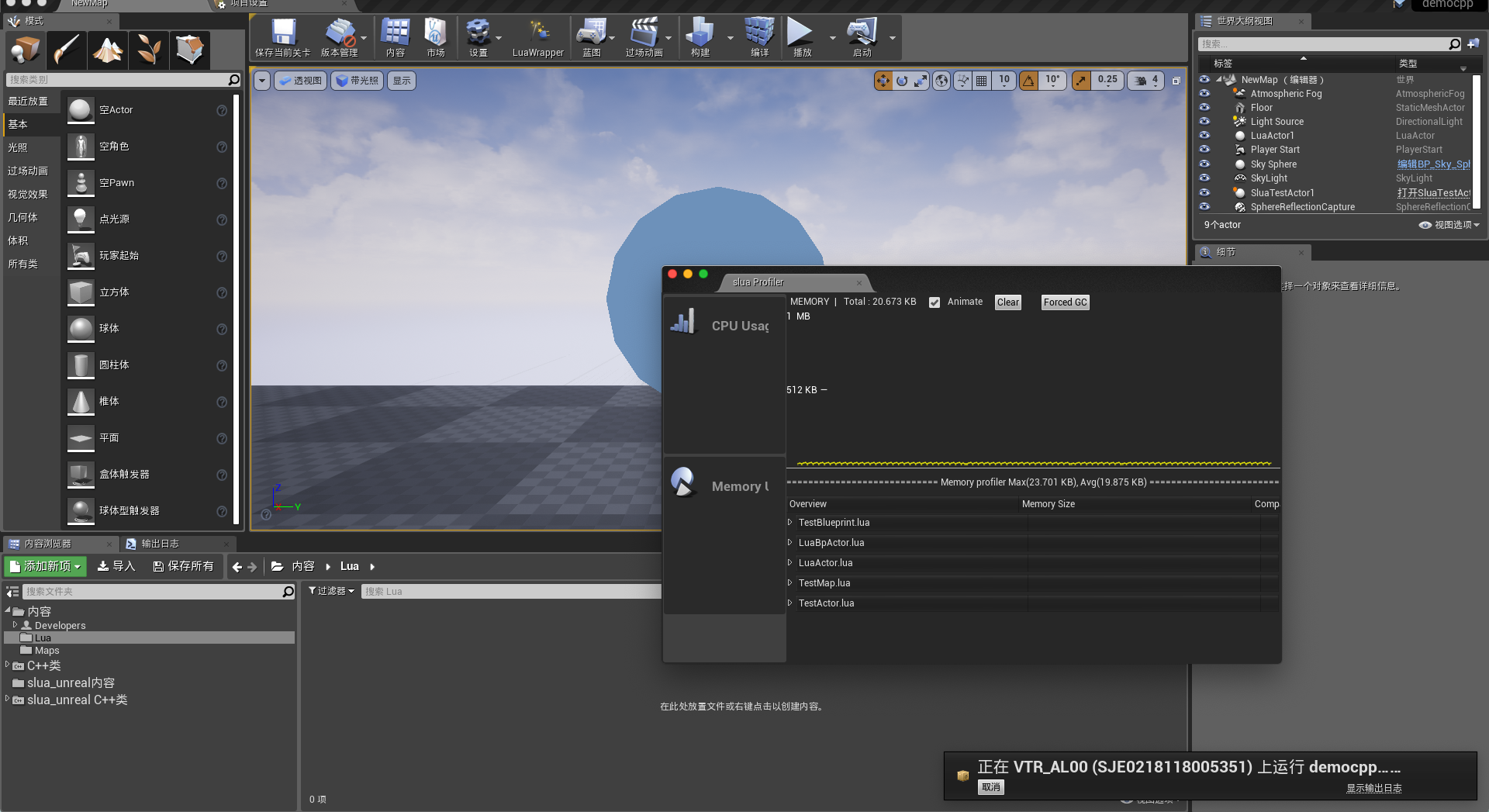Uncheck the Animate checkbox in slua Profiler
Viewport: 1489px width, 812px height.
[x=935, y=302]
